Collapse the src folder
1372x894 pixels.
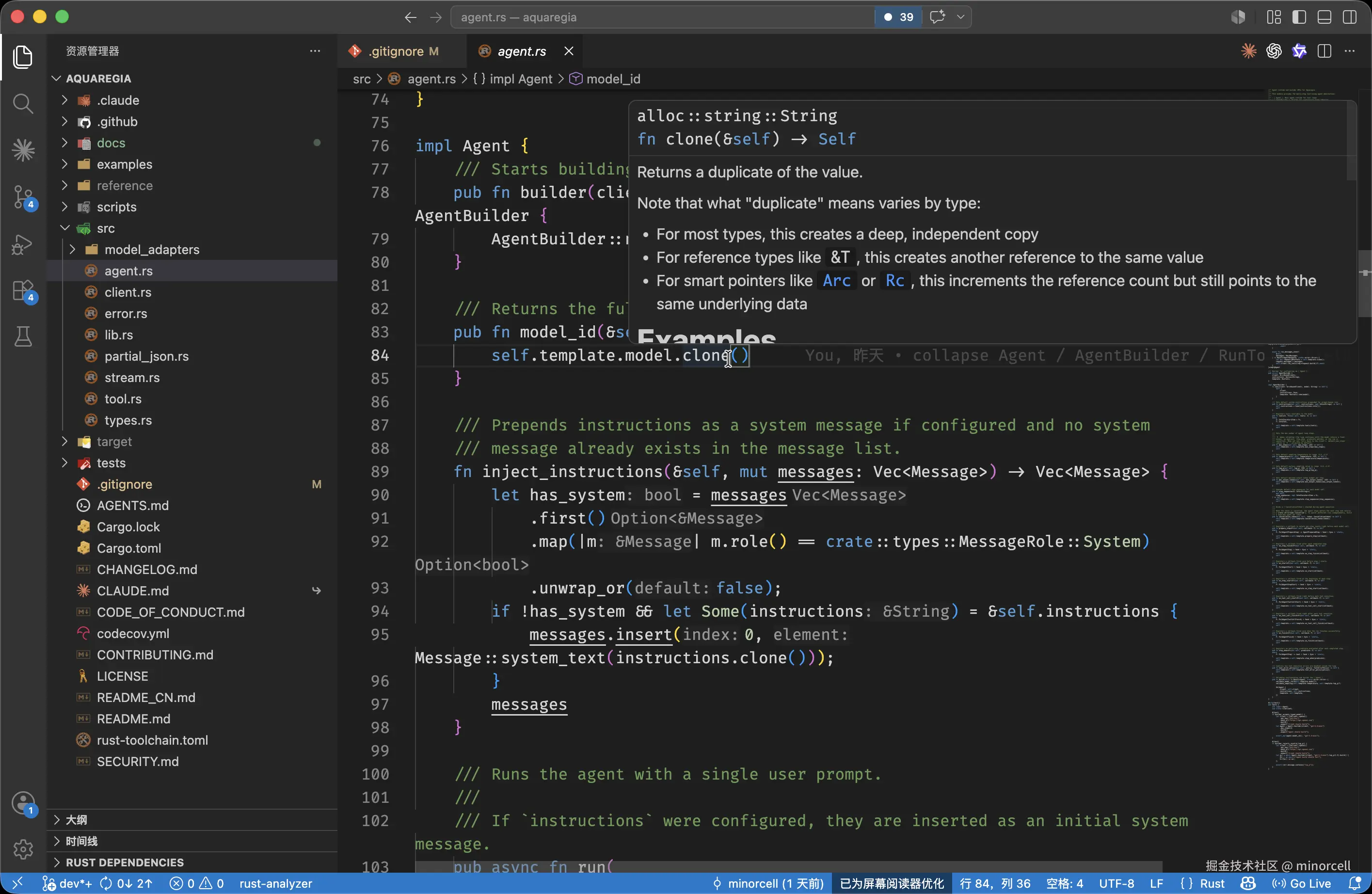pos(65,228)
